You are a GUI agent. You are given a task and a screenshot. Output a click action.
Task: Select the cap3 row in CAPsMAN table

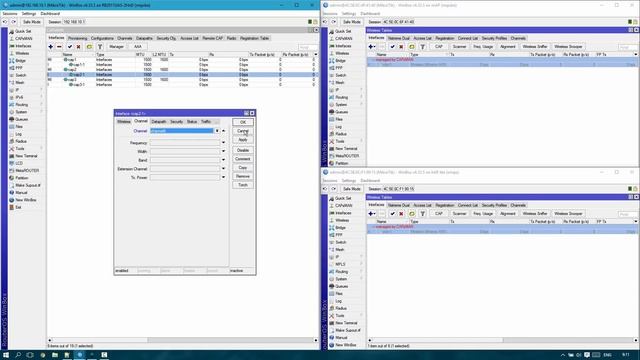182,80
